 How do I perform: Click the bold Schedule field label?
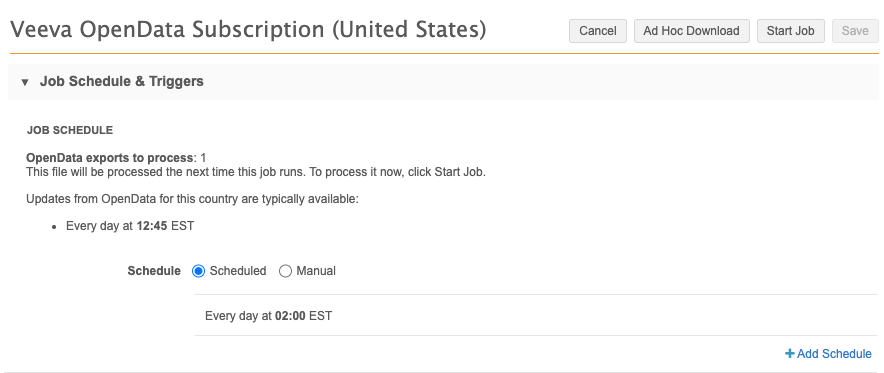click(154, 271)
